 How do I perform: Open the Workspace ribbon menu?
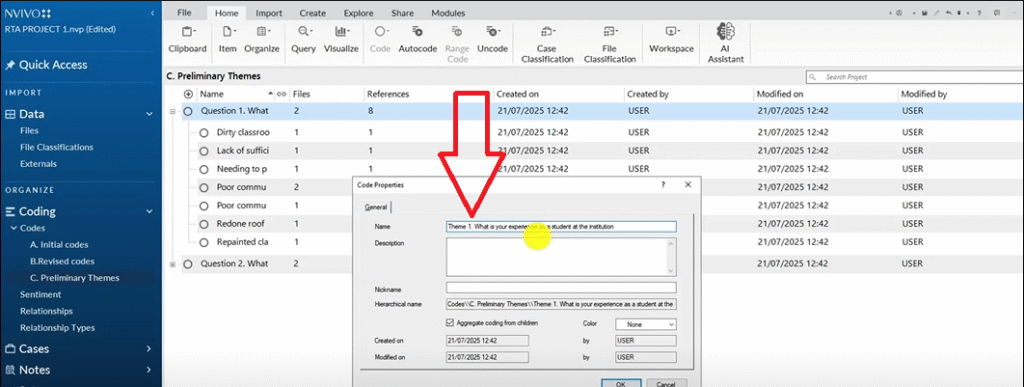coord(671,39)
